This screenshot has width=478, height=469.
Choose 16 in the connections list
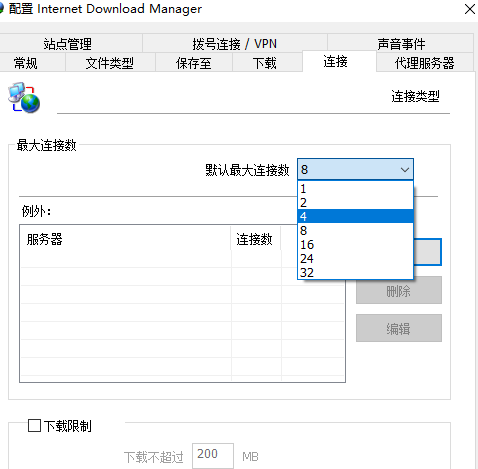(x=355, y=244)
